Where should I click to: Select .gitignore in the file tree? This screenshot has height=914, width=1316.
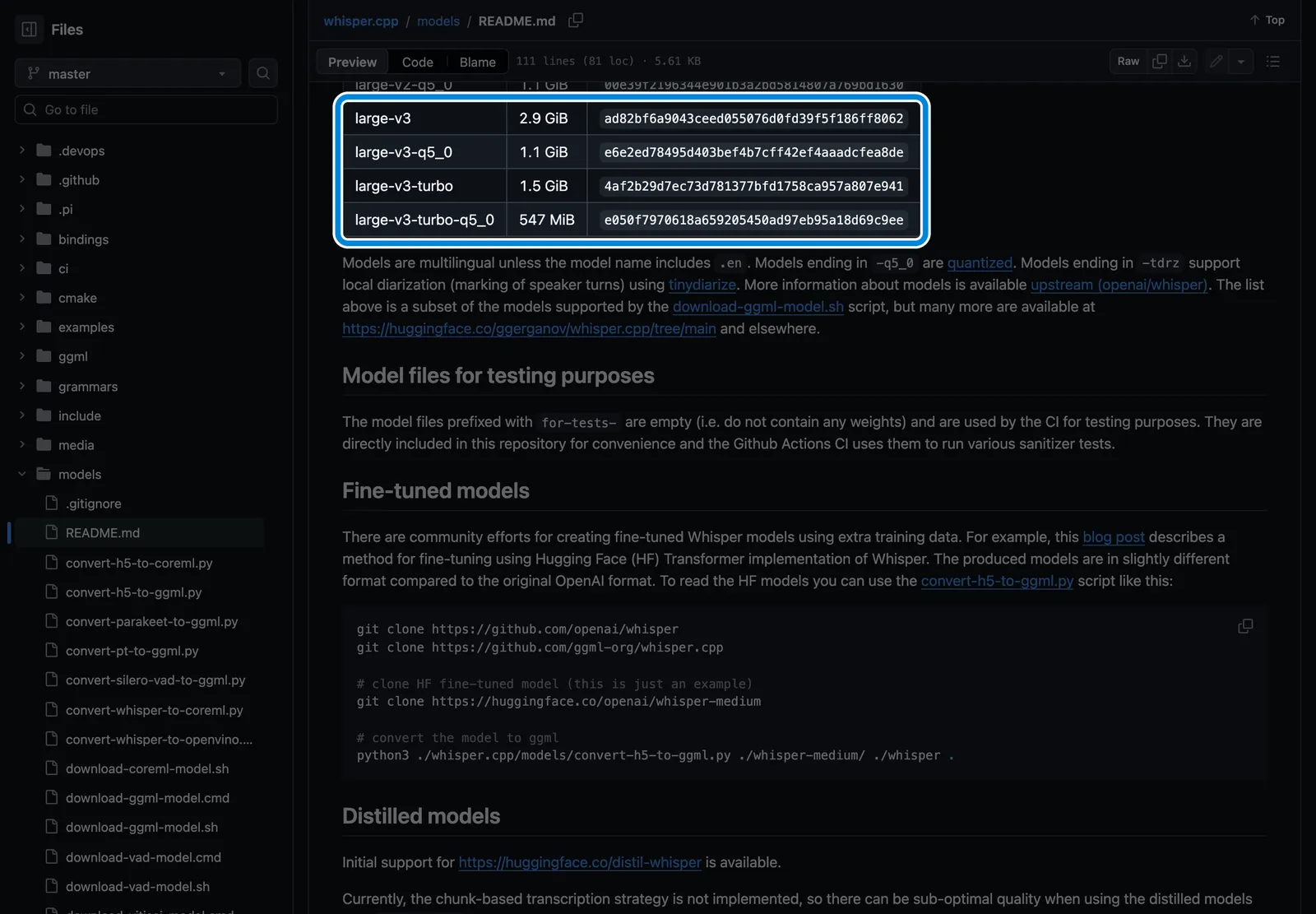tap(94, 503)
